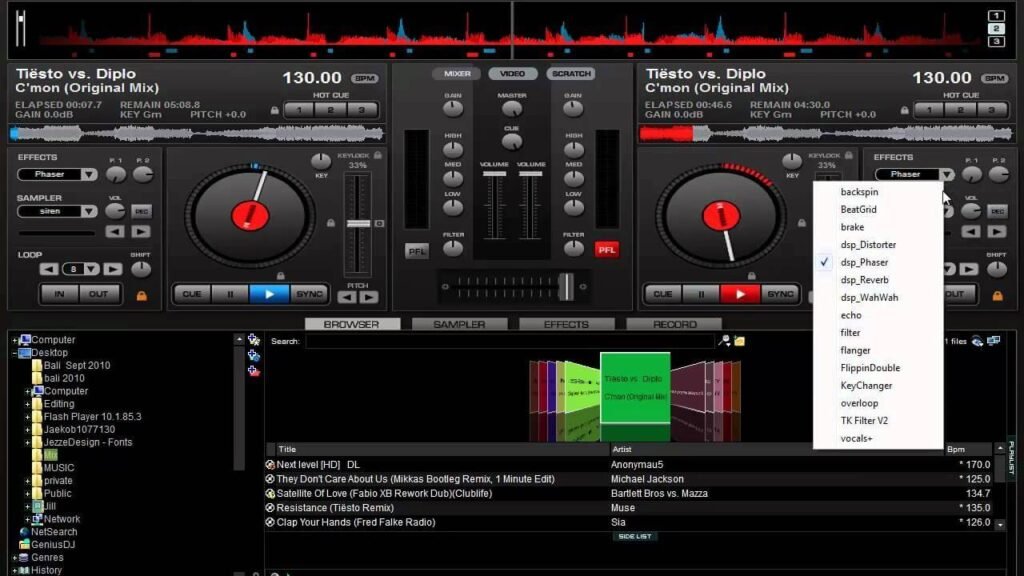This screenshot has height=576, width=1024.
Task: Click the right deck red play button
Action: [x=740, y=295]
